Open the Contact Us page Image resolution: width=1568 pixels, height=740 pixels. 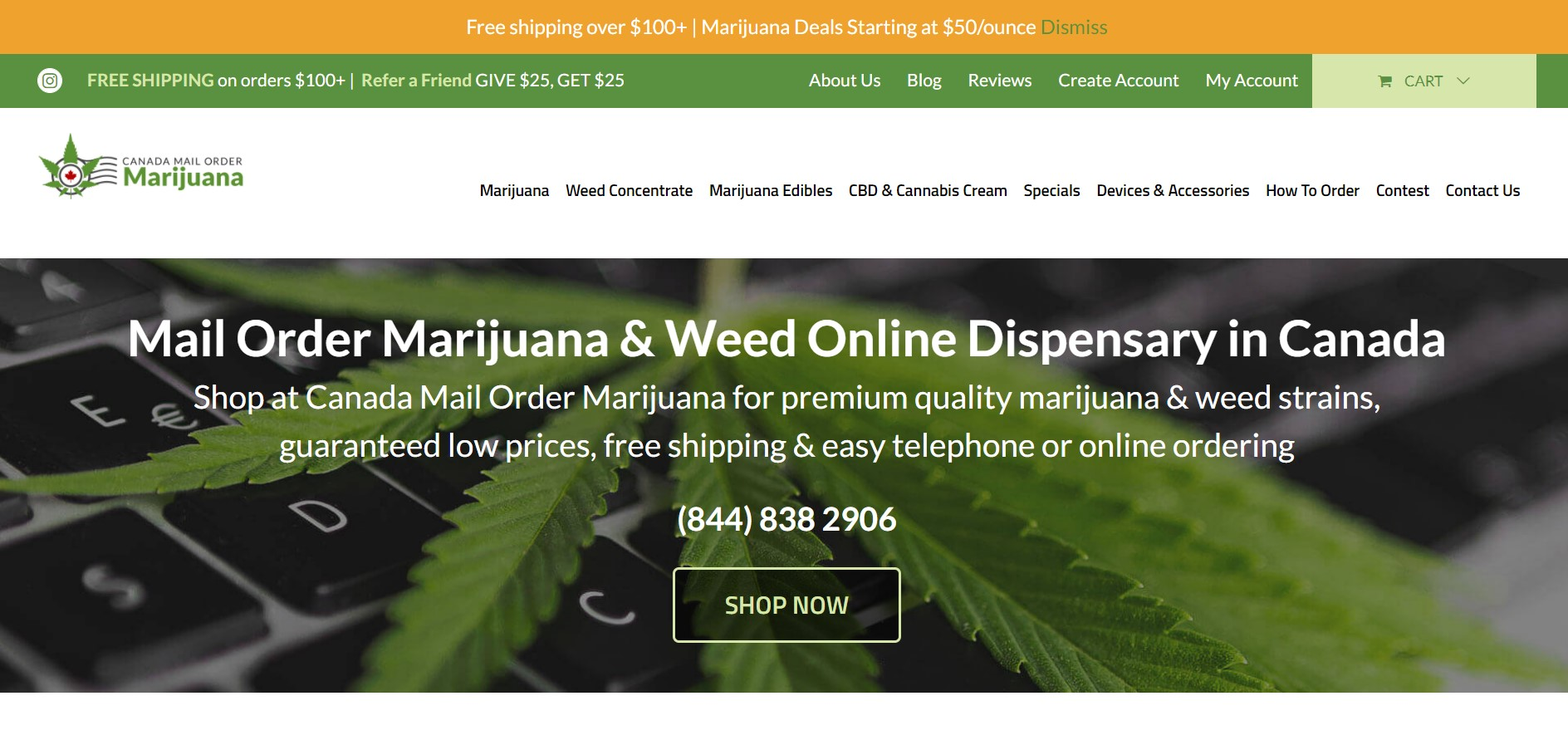pos(1482,191)
